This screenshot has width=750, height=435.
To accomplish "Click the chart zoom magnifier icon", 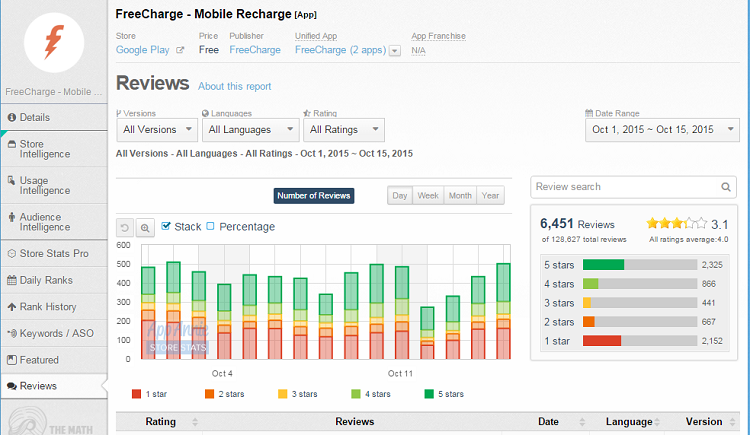I will point(145,228).
